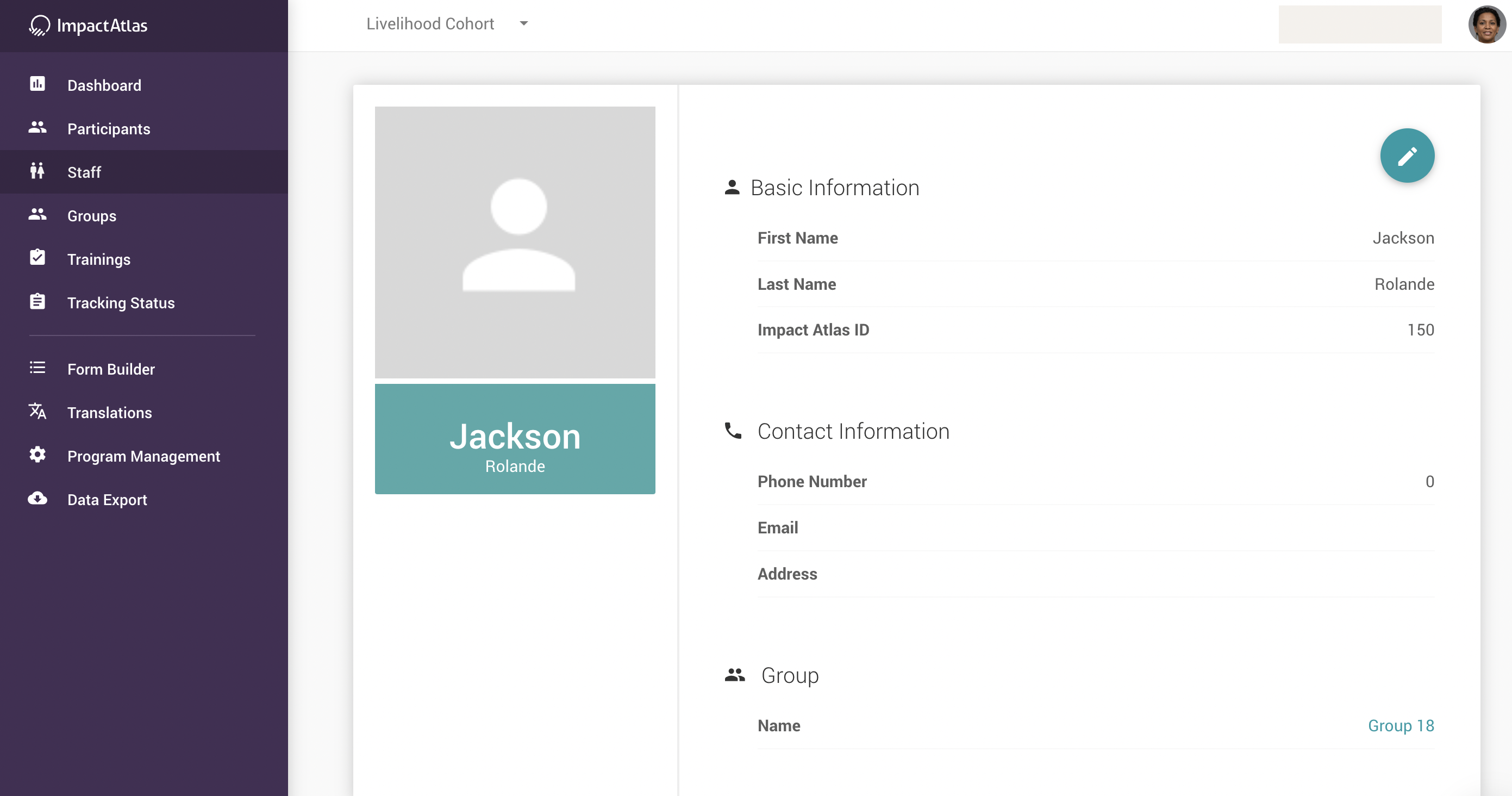Click the Trainings checklist icon
The width and height of the screenshot is (1512, 796).
(37, 258)
